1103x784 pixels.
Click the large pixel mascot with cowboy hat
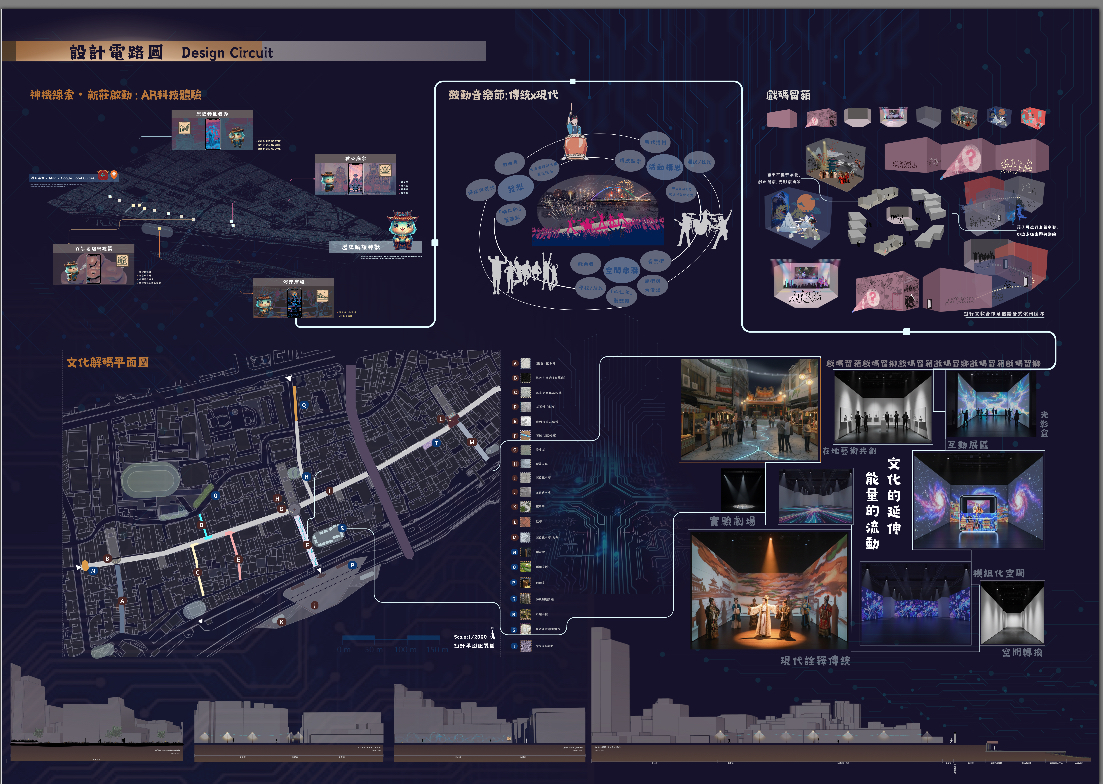[x=407, y=228]
